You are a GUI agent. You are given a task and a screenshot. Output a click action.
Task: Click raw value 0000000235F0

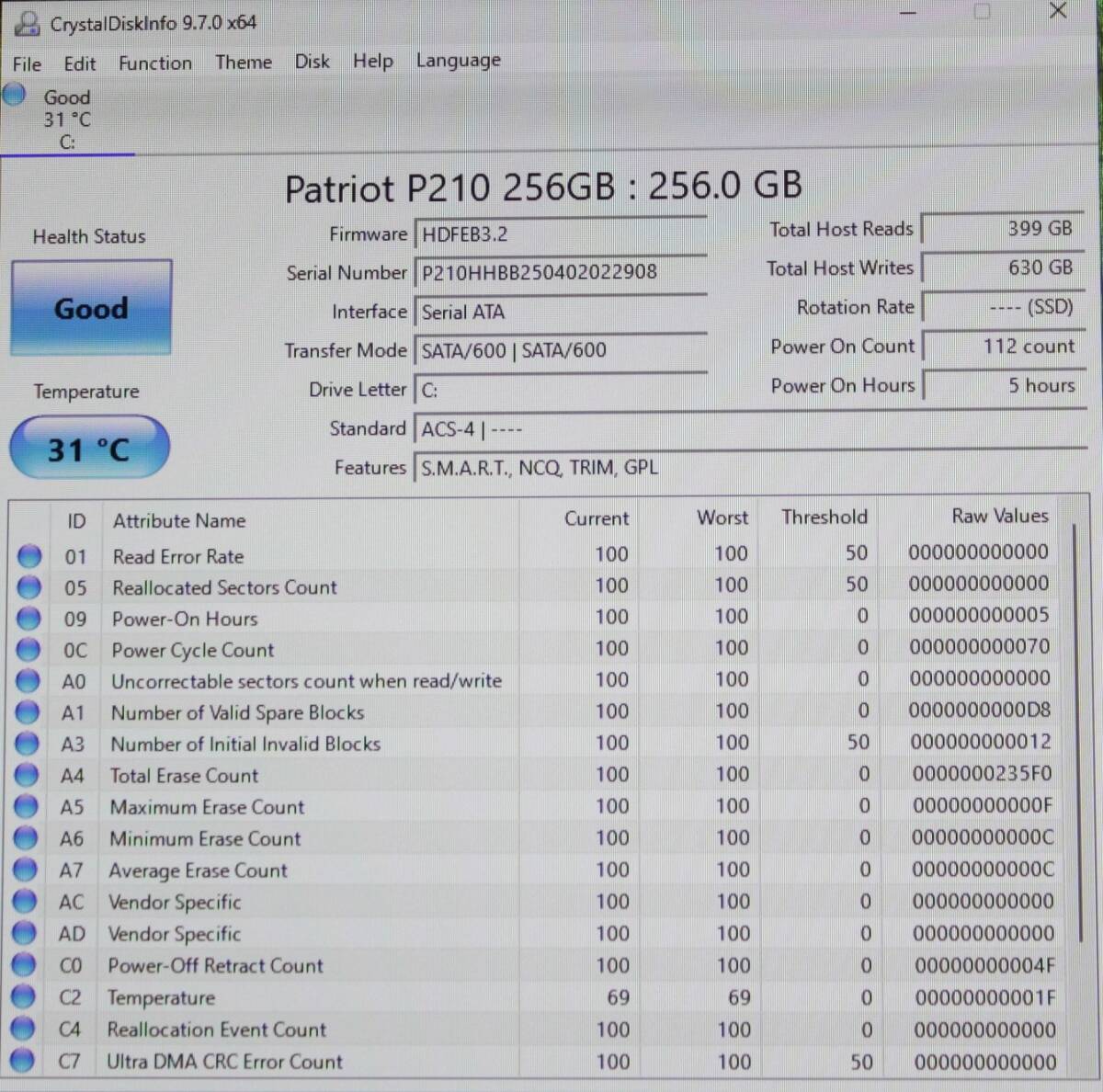click(x=982, y=774)
